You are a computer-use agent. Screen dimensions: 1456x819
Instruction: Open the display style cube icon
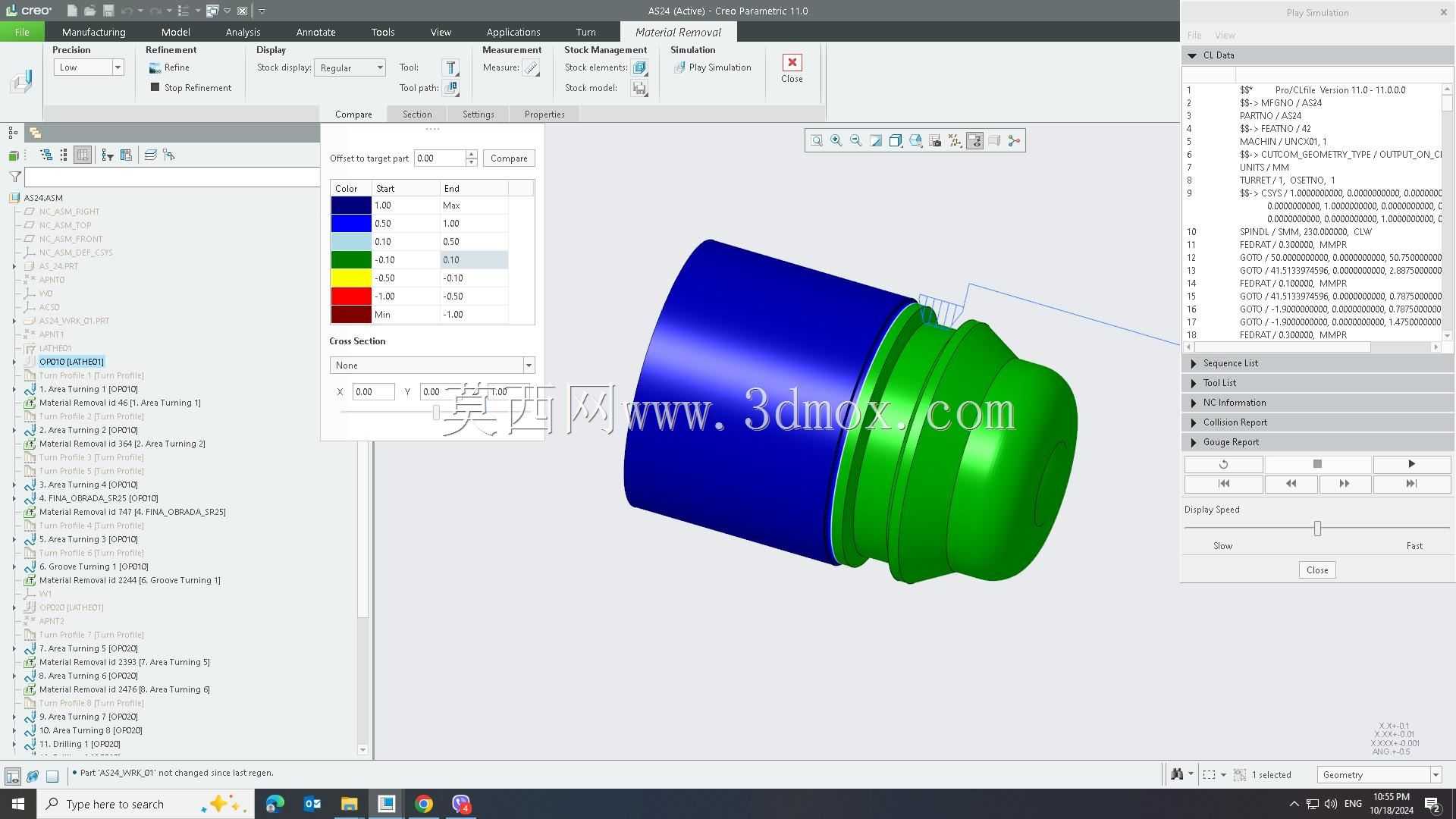896,141
